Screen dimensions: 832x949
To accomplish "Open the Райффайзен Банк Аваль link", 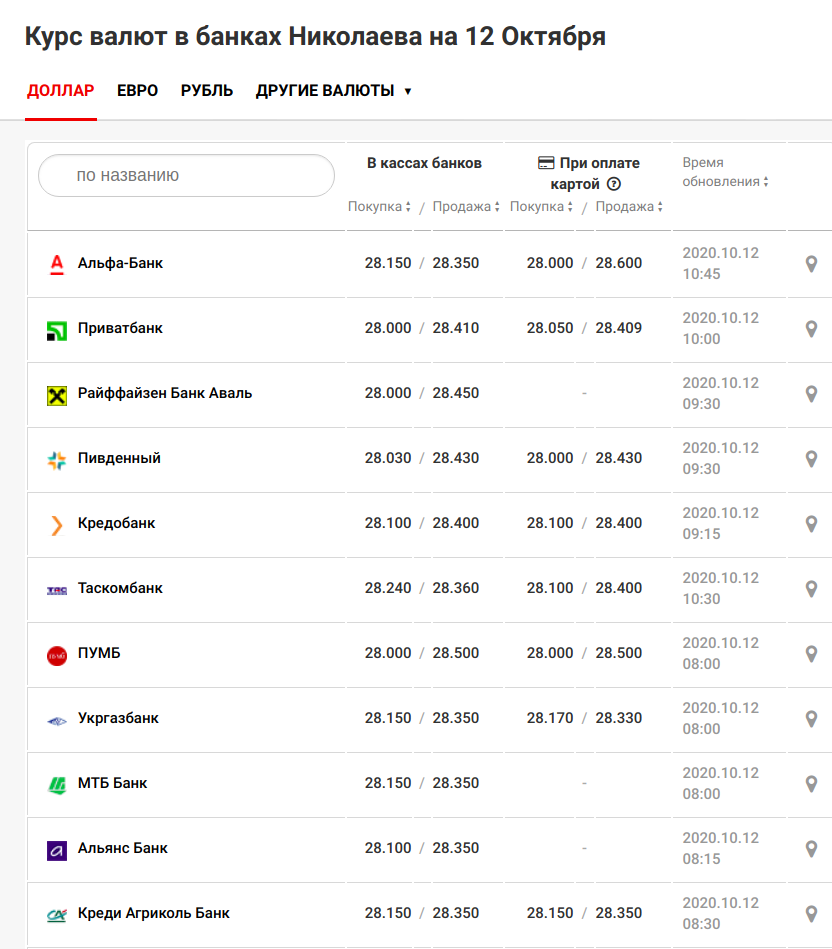I will (165, 393).
